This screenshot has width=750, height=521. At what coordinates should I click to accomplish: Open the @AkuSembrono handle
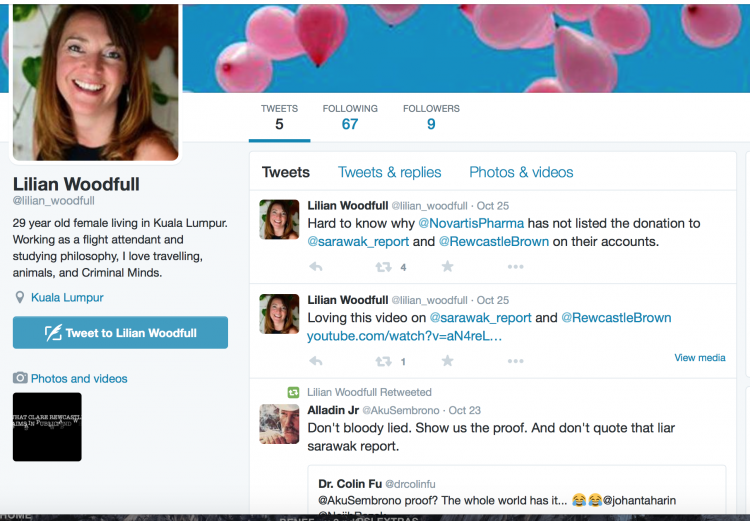click(401, 410)
